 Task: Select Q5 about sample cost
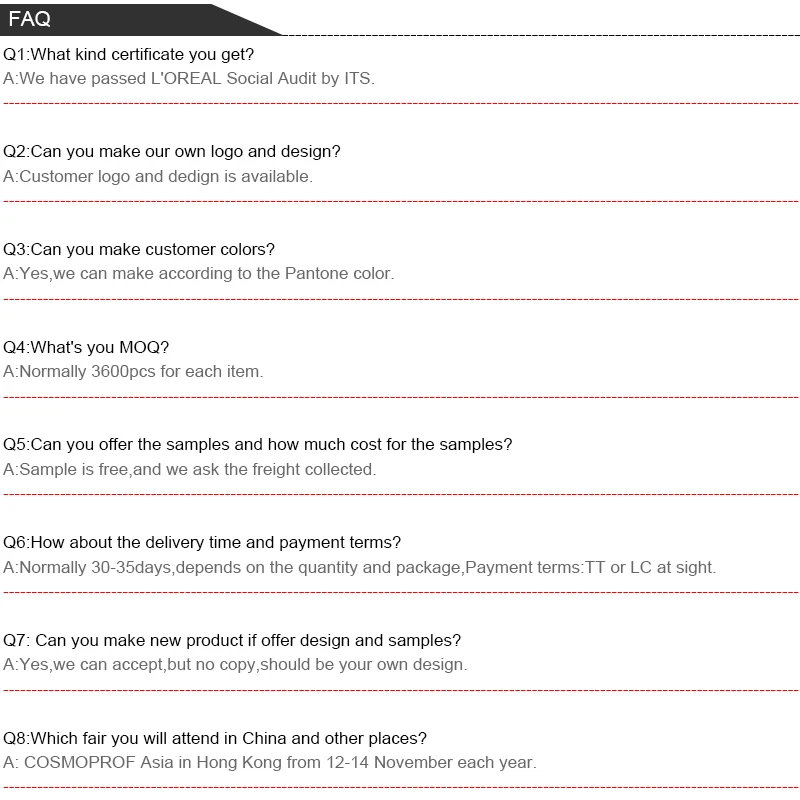pos(258,444)
